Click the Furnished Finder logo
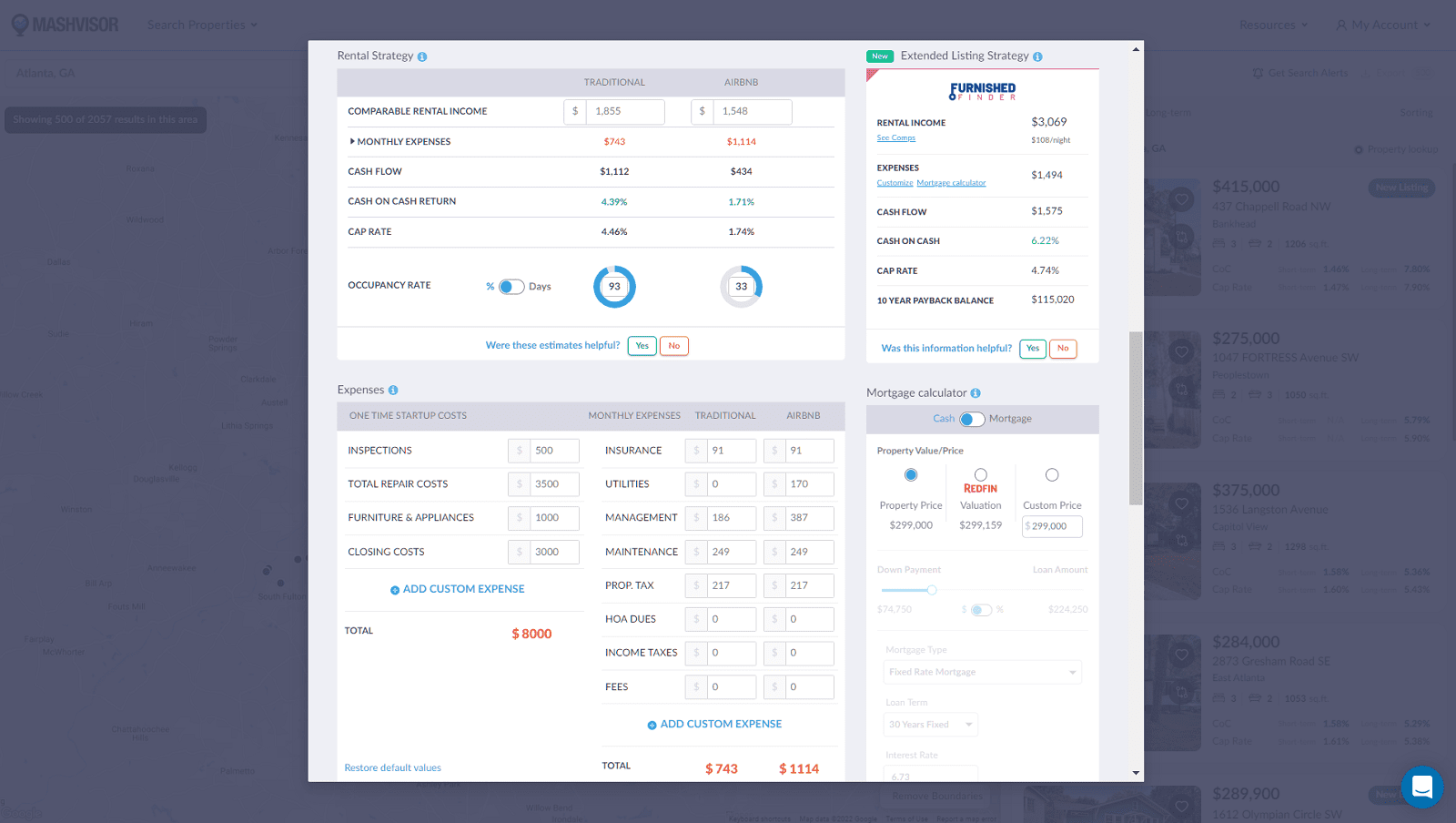The width and height of the screenshot is (1456, 823). click(982, 91)
